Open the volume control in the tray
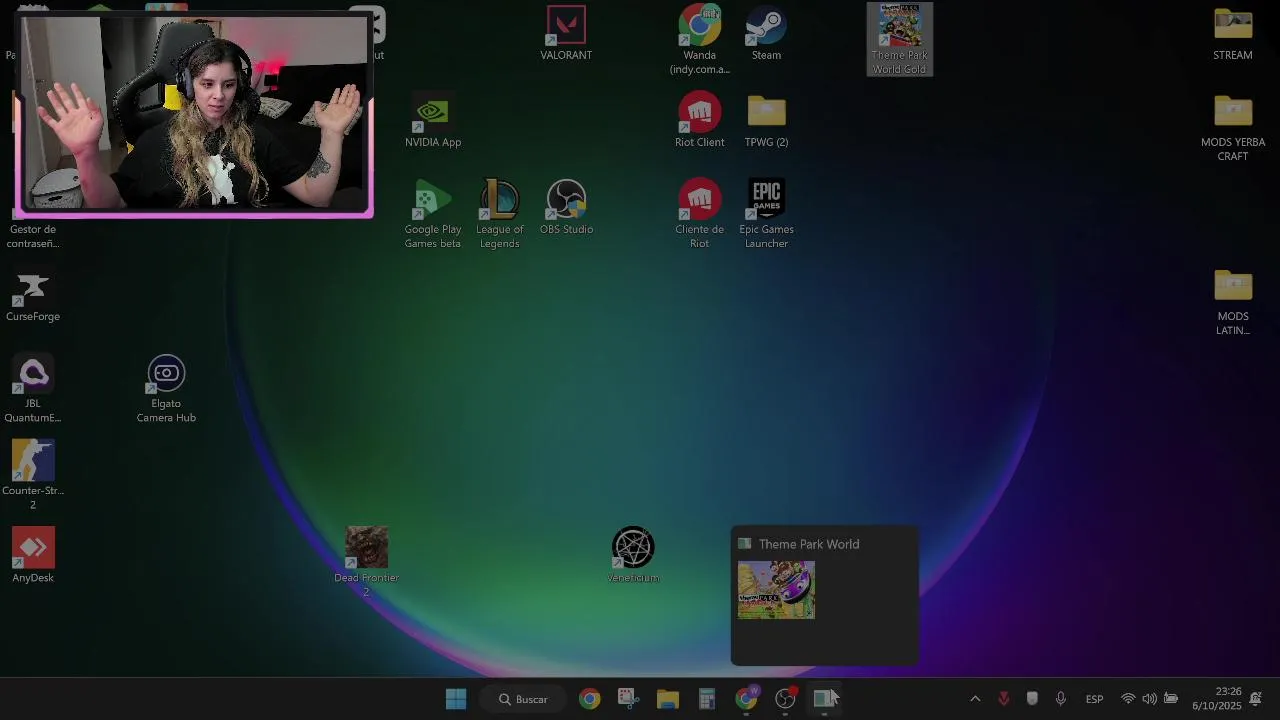 point(1149,699)
